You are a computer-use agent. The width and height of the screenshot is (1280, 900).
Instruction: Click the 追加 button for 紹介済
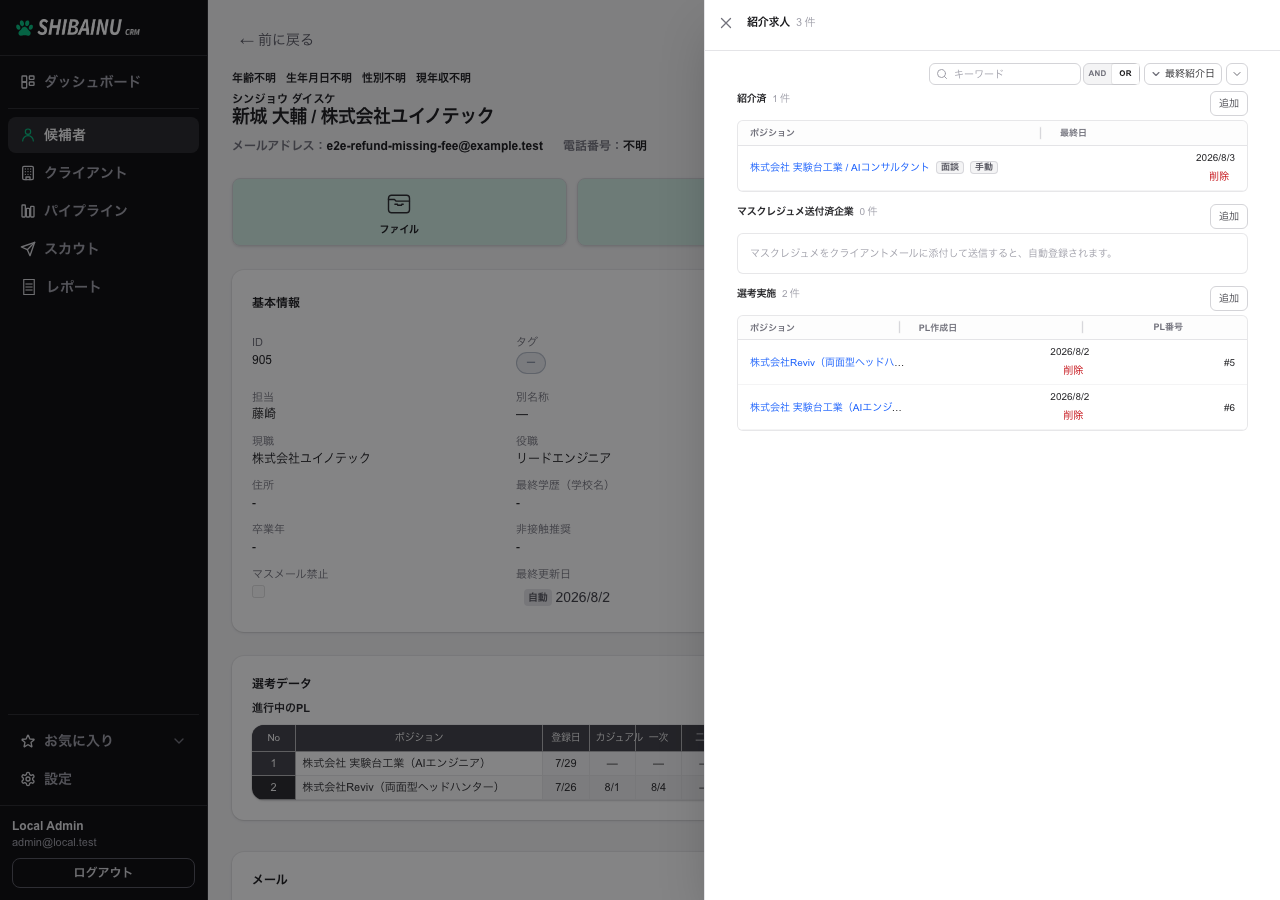tap(1229, 103)
